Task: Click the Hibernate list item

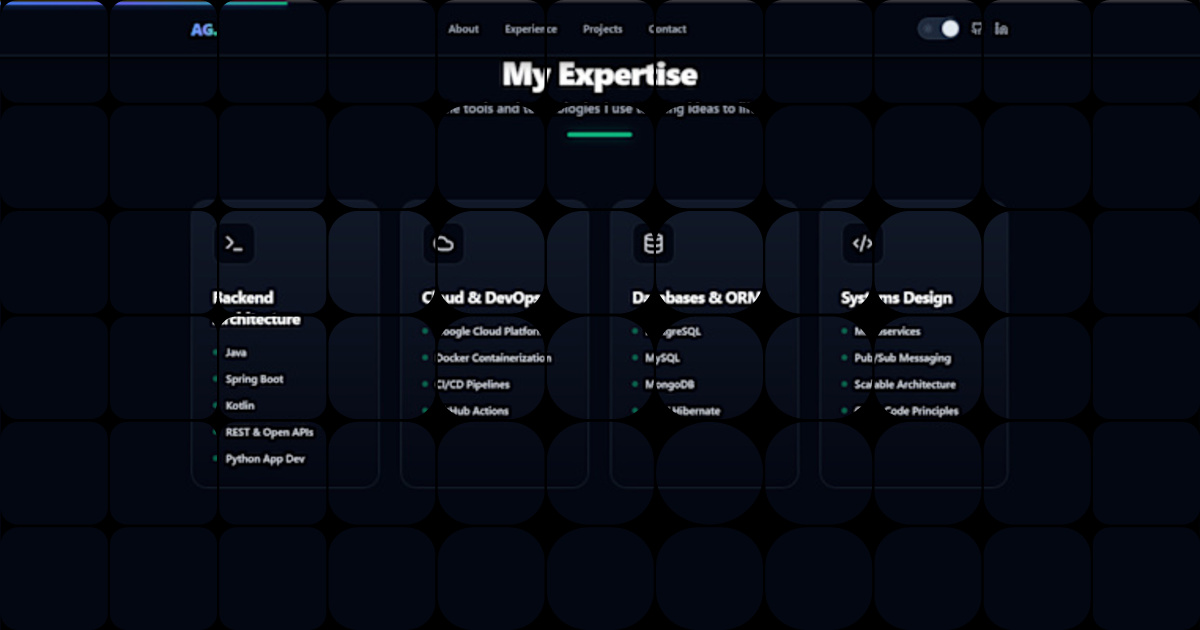Action: coord(682,411)
